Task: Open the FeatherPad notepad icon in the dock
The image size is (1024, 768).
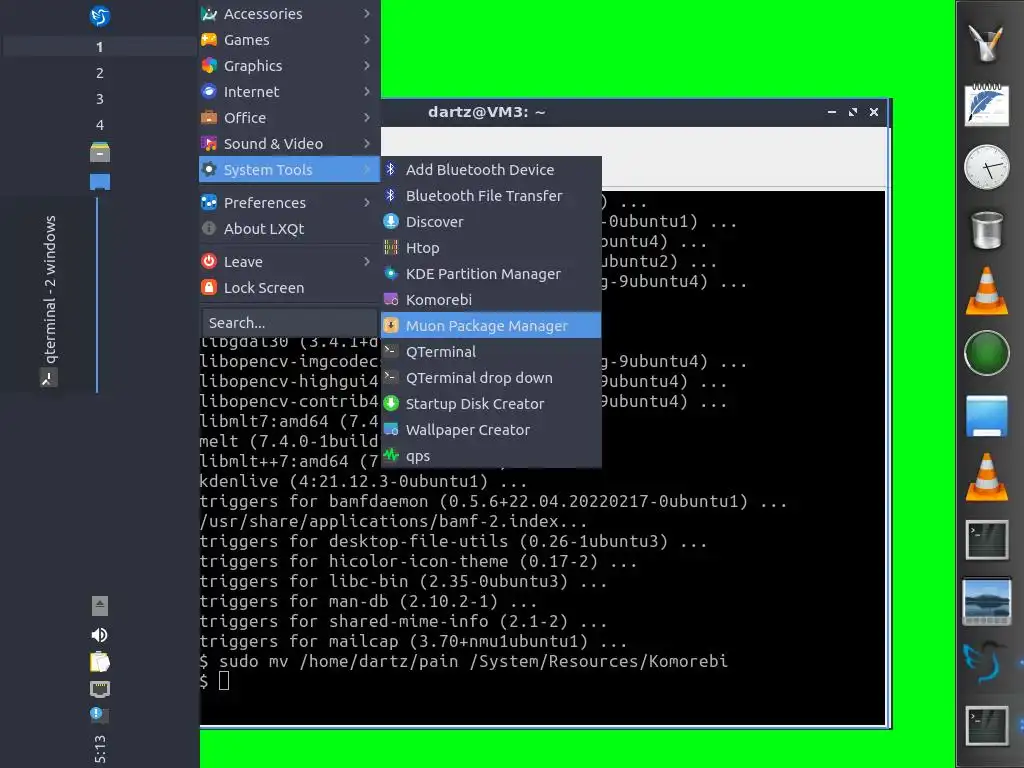Action: pos(987,104)
